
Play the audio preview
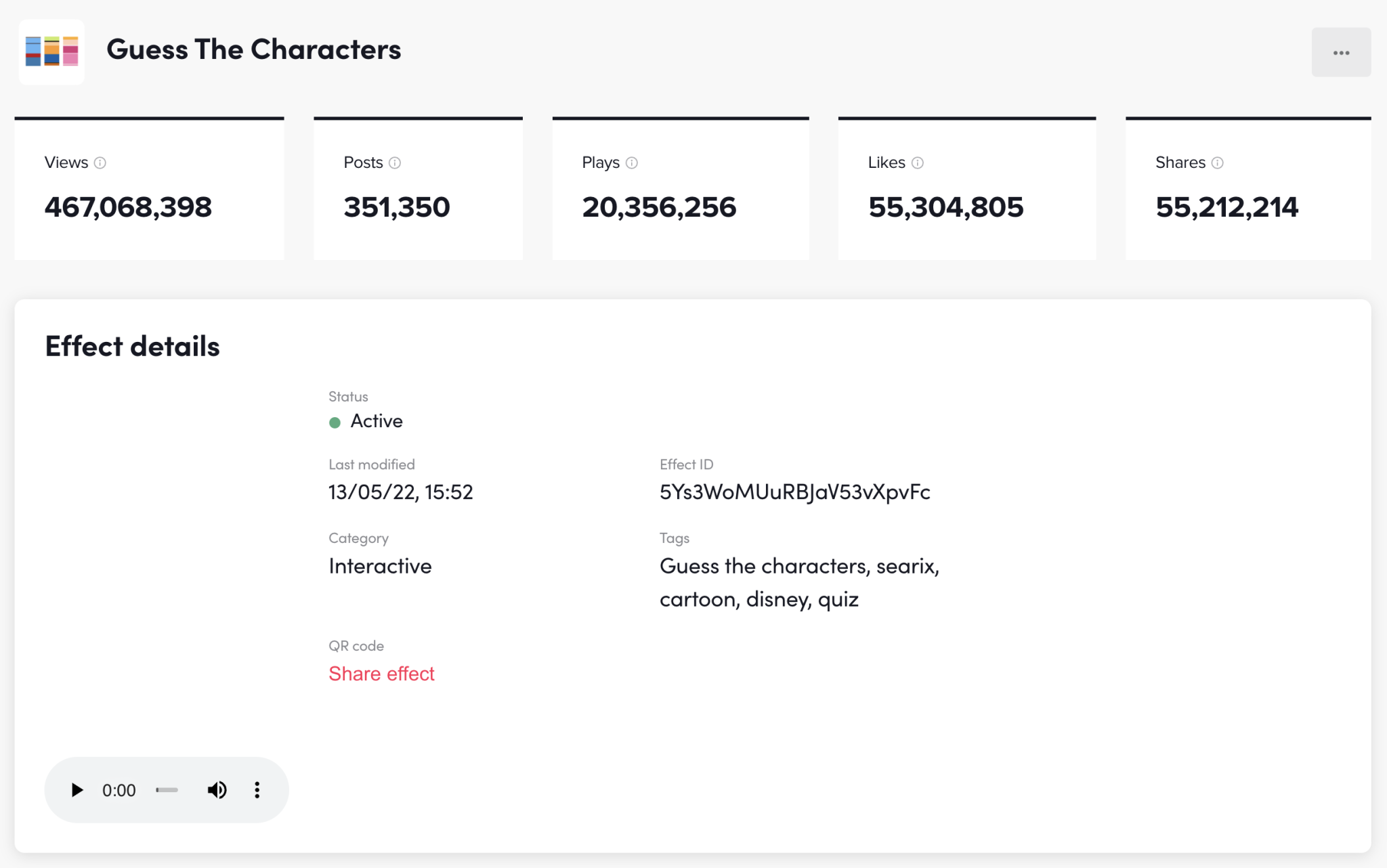tap(76, 789)
